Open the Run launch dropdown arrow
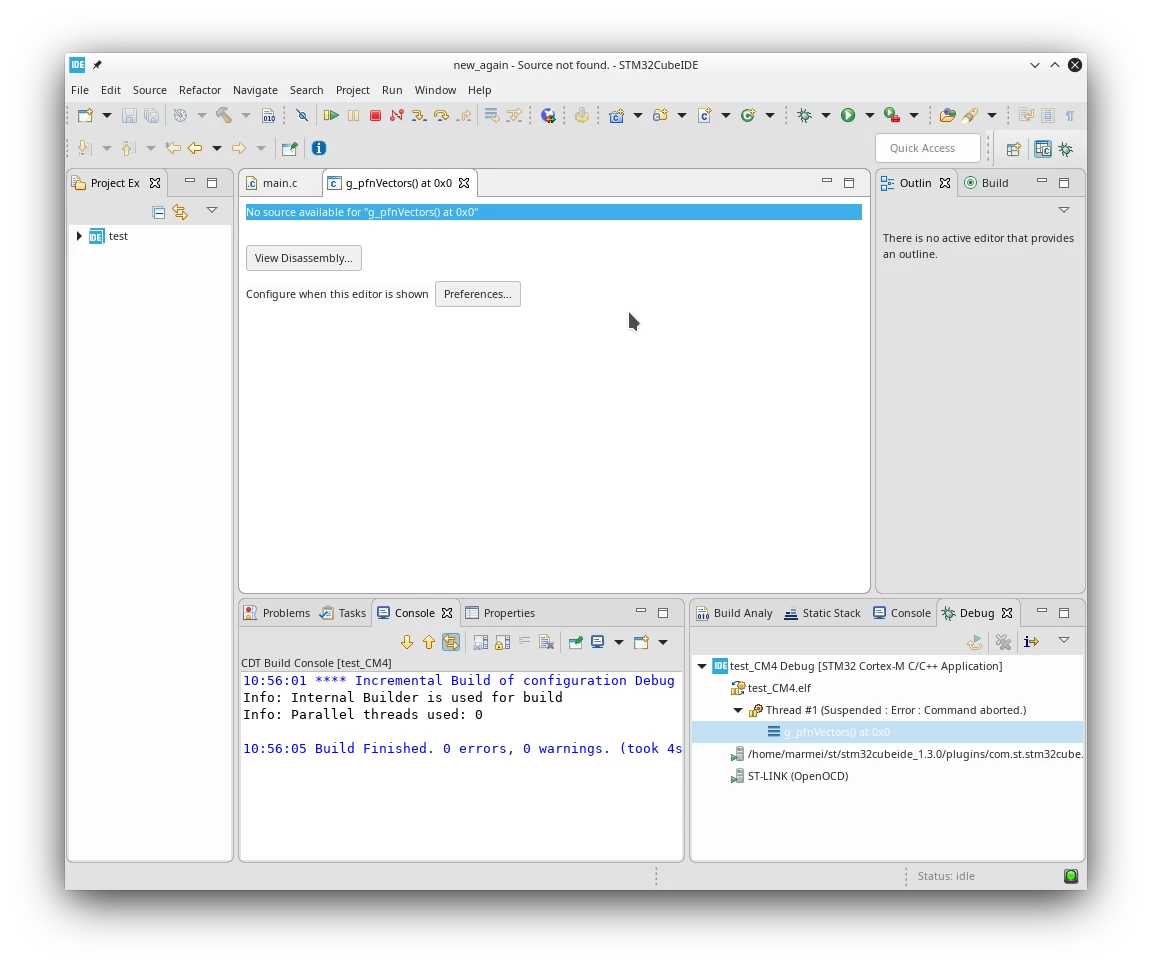 pyautogui.click(x=870, y=115)
